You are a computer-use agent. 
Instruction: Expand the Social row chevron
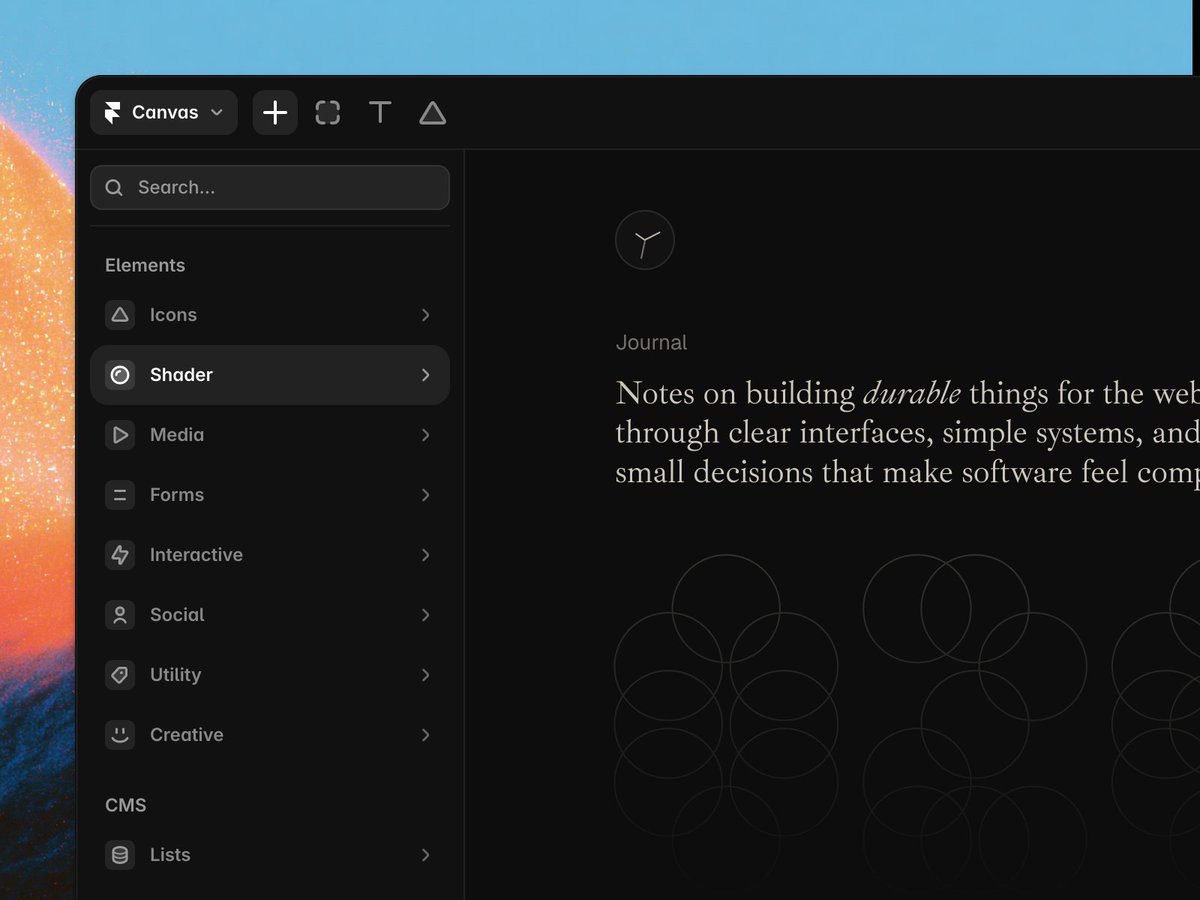426,615
